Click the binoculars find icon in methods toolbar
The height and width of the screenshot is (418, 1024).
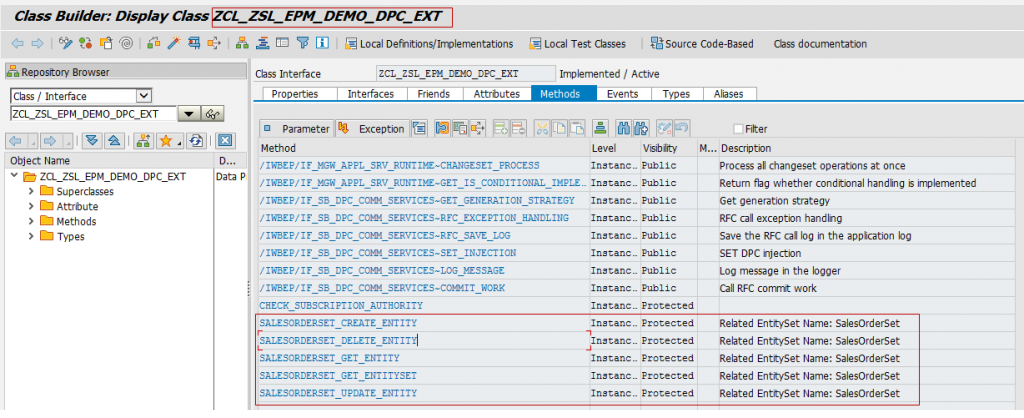click(627, 128)
